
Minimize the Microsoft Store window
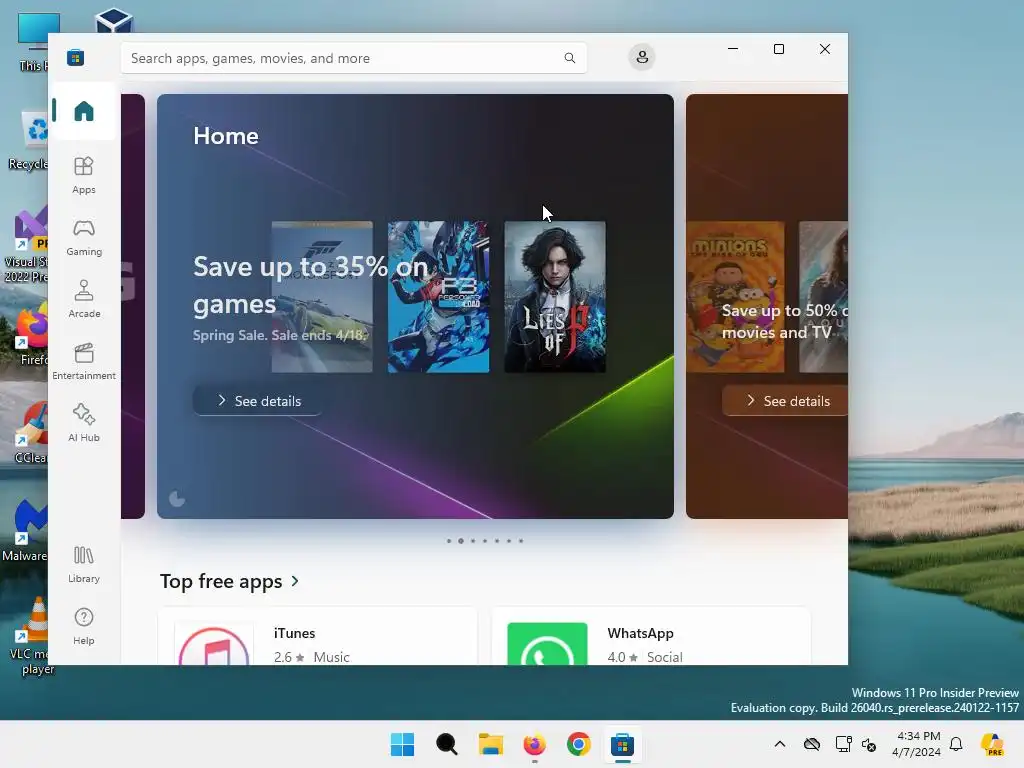click(733, 49)
